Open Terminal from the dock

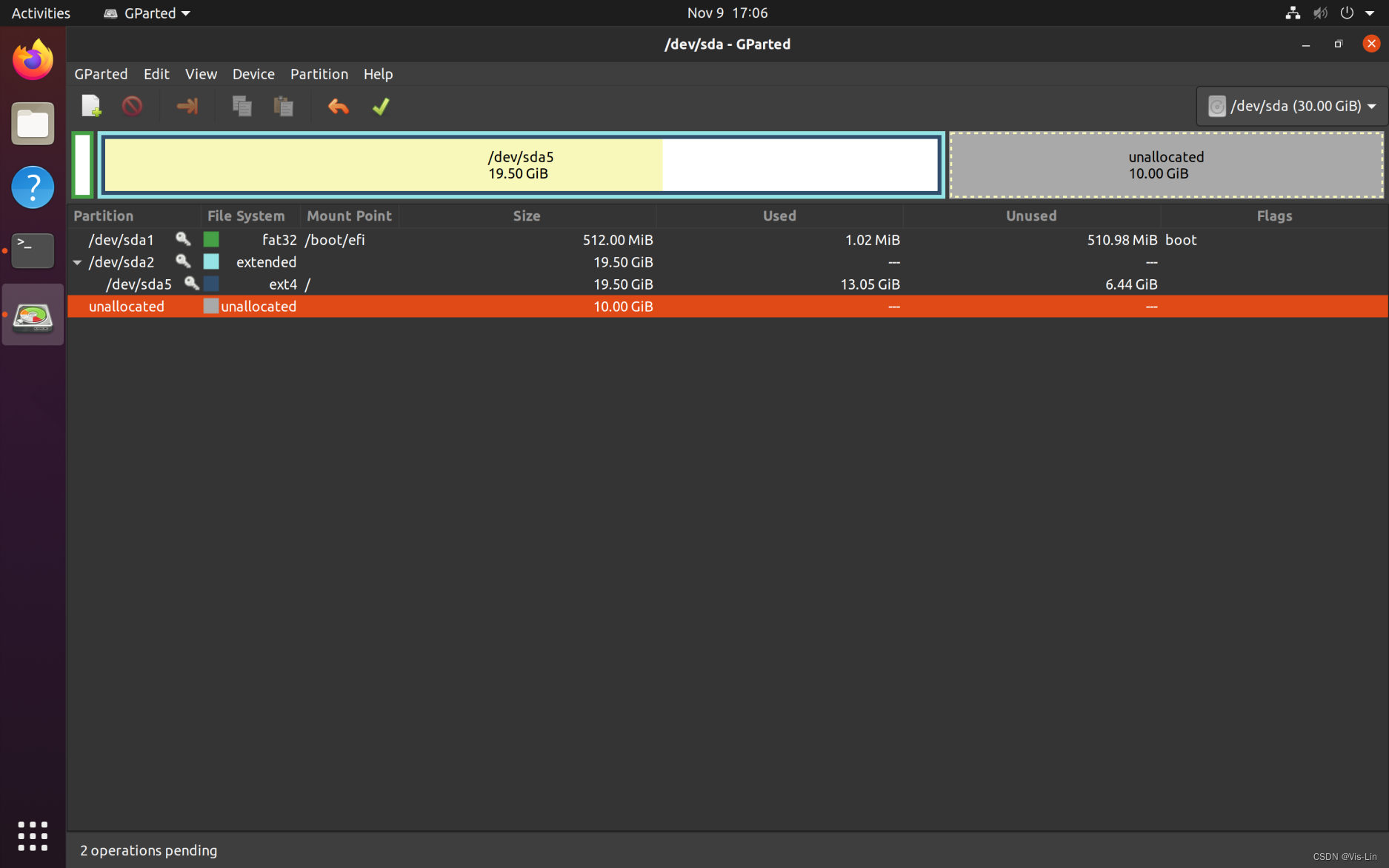tap(33, 250)
